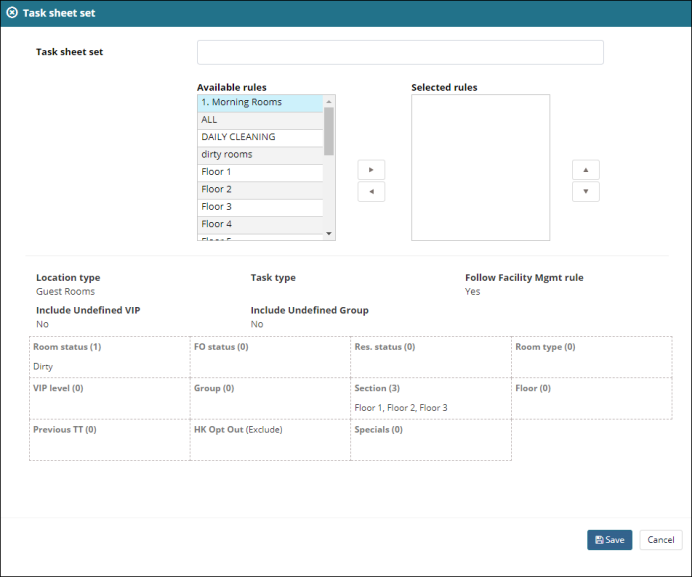The height and width of the screenshot is (577, 692).
Task: Move selected rule down with arrow
Action: pos(585,192)
